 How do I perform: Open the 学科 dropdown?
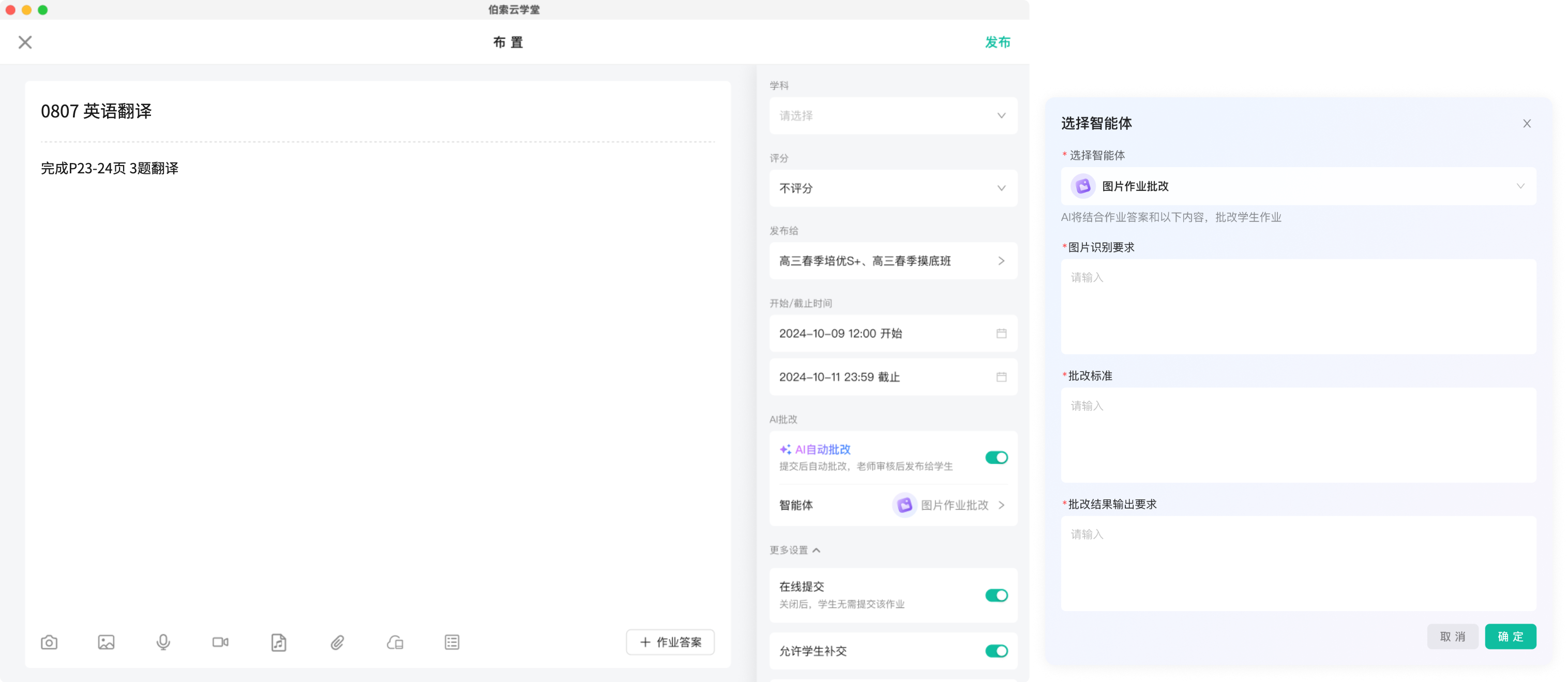(x=893, y=116)
